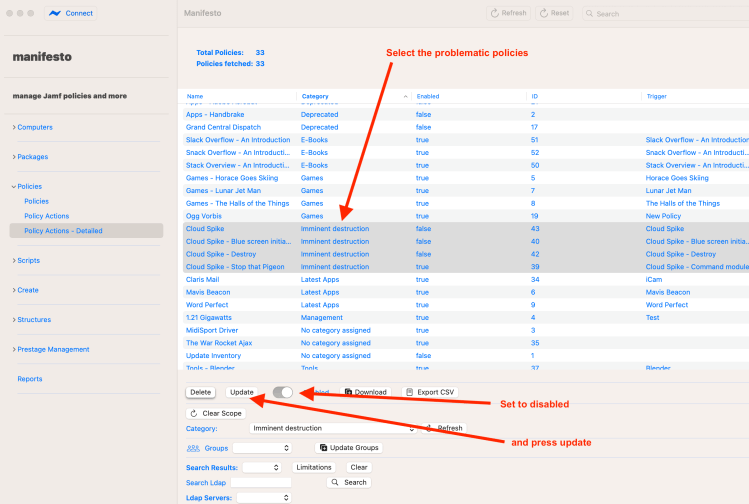749x504 pixels.
Task: Sort the table by Category column header
Action: pos(314,96)
